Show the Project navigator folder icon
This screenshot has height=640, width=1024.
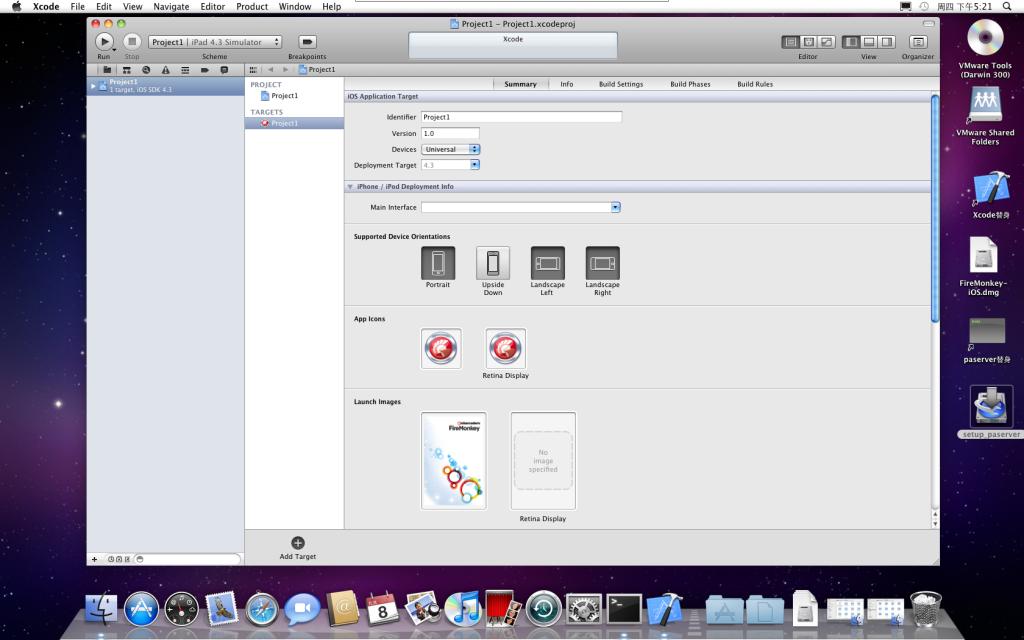[107, 70]
